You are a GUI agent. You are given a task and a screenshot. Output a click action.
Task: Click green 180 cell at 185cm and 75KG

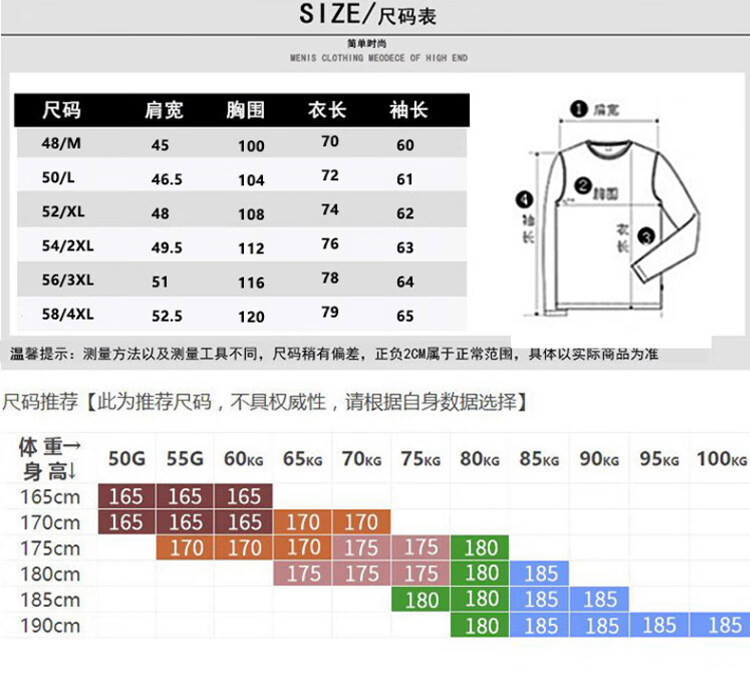(420, 599)
